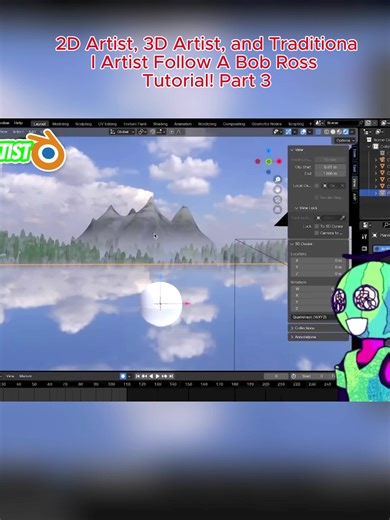Edit the clip End value field
Viewport: 390px width, 520px height.
330,174
